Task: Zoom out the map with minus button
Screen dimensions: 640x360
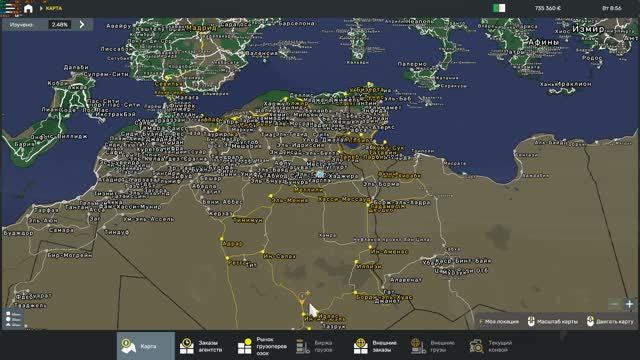Action: (614, 304)
